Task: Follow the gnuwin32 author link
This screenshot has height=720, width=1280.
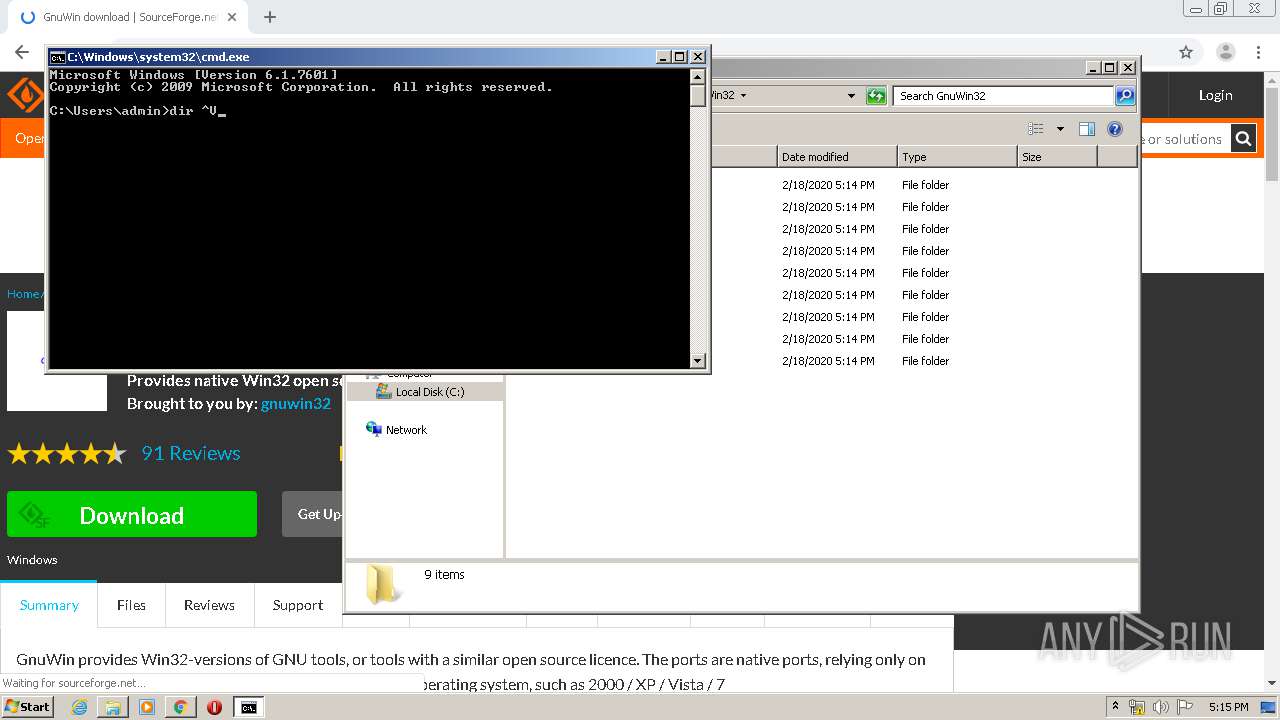Action: (296, 404)
